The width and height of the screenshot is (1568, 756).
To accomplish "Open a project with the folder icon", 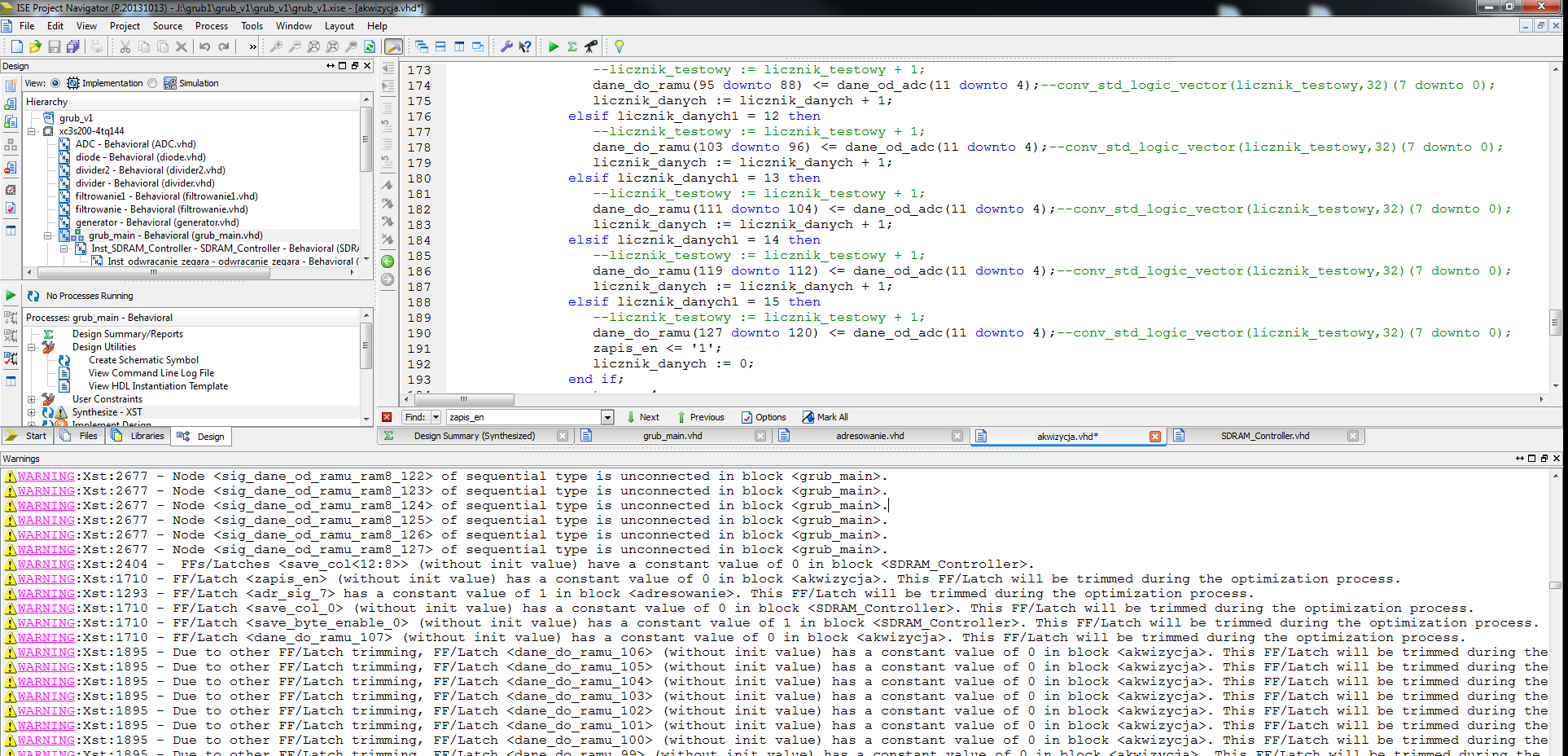I will click(36, 46).
